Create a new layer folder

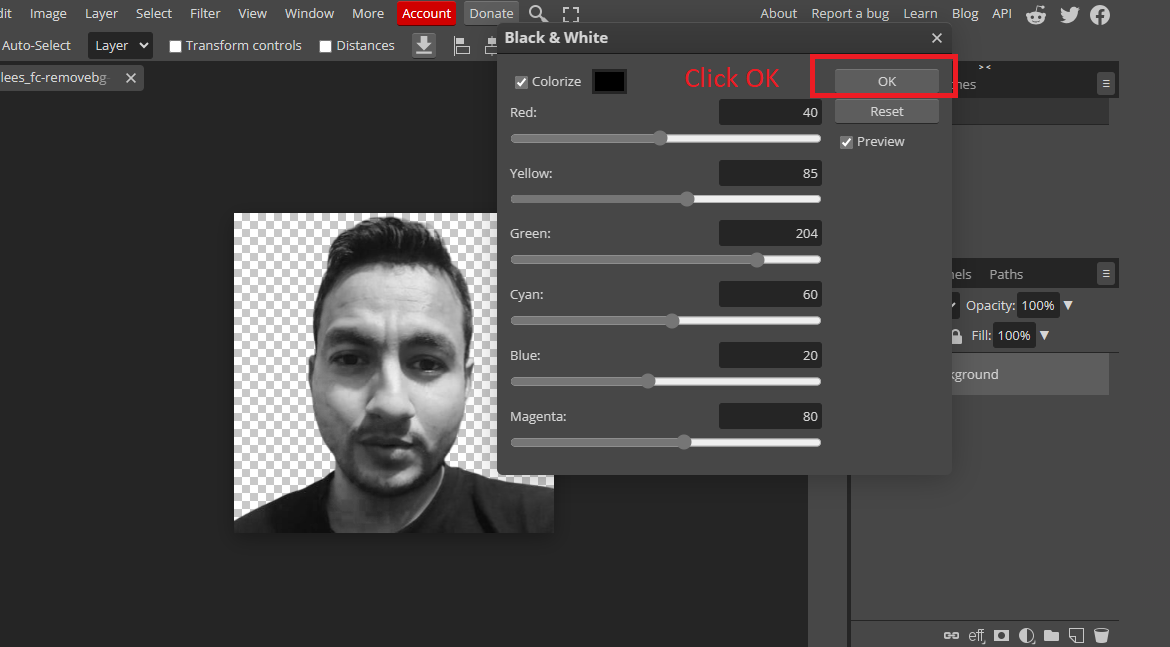[1051, 635]
